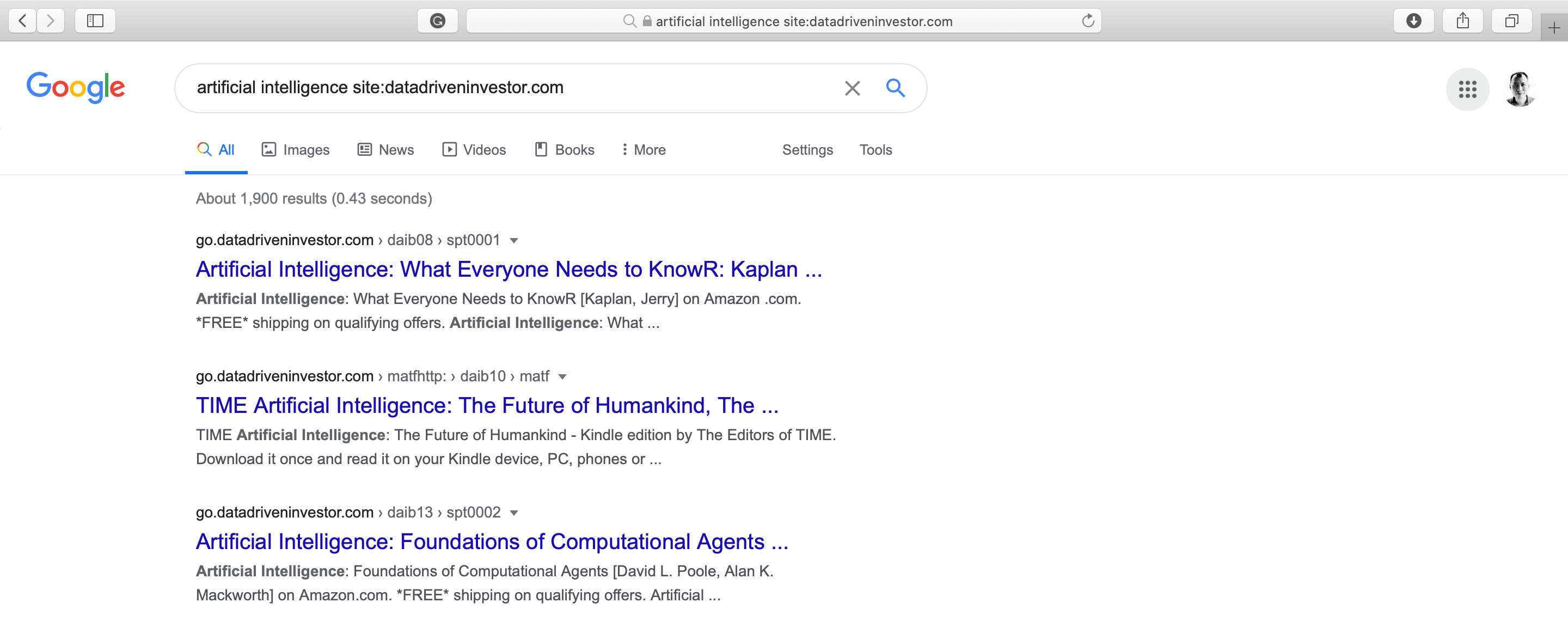Open the More search categories menu
Screen dimensions: 1568x621
pyautogui.click(x=644, y=150)
